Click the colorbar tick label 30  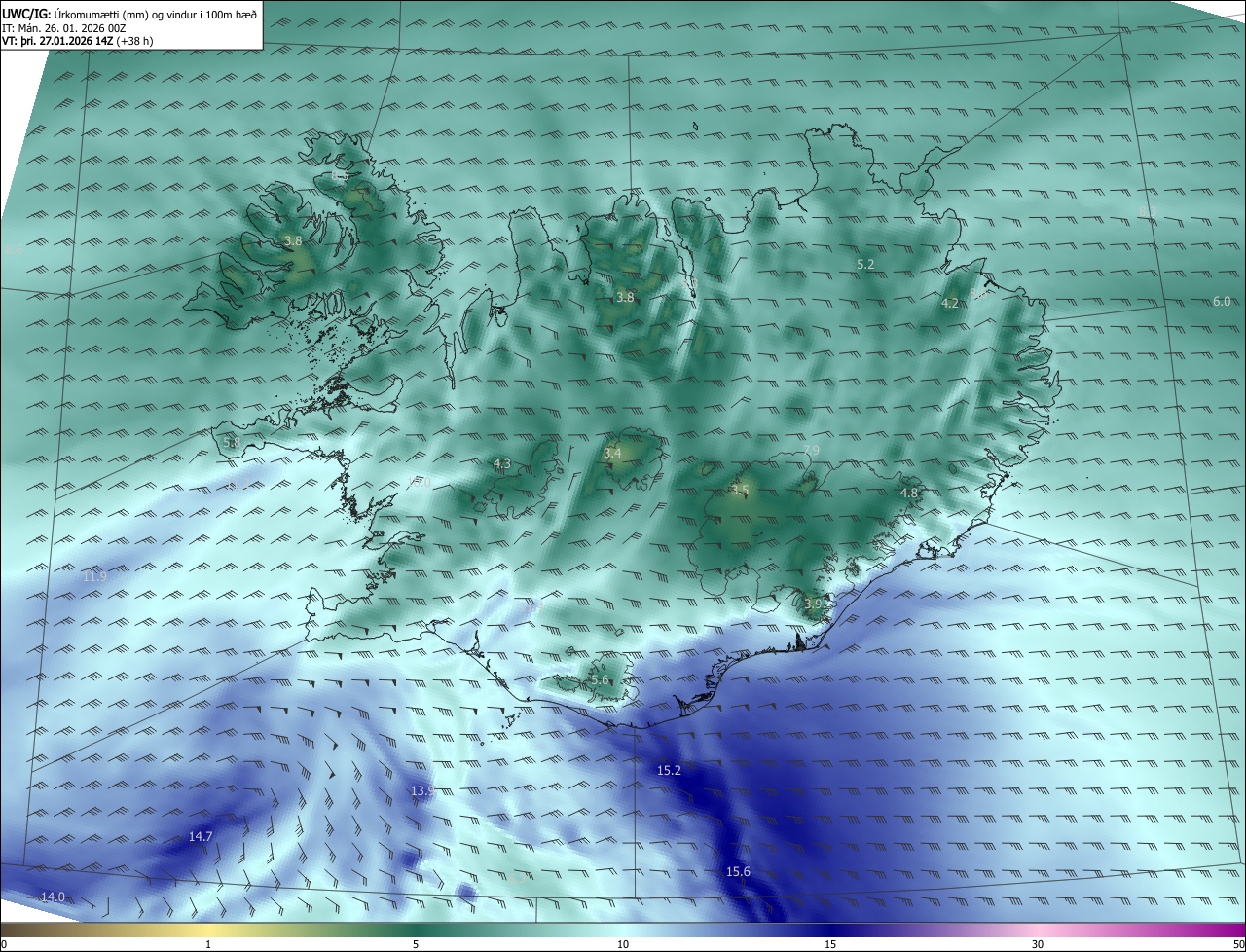[1038, 944]
